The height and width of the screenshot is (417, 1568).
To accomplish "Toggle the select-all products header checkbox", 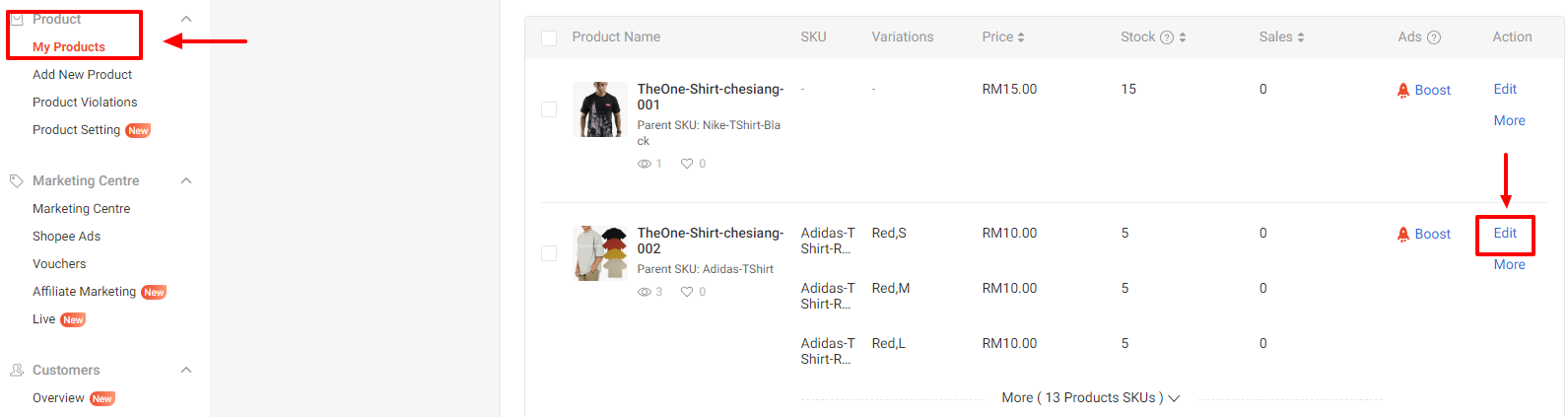I will (549, 38).
